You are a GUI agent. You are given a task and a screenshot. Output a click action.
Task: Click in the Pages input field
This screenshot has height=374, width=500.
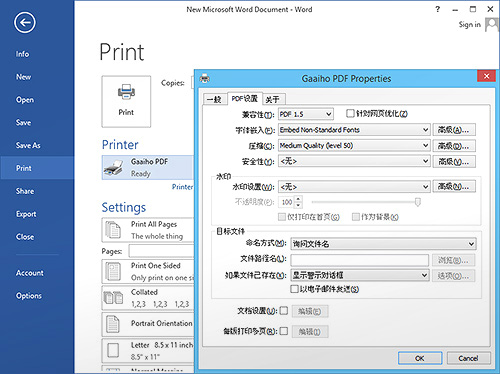(x=161, y=251)
